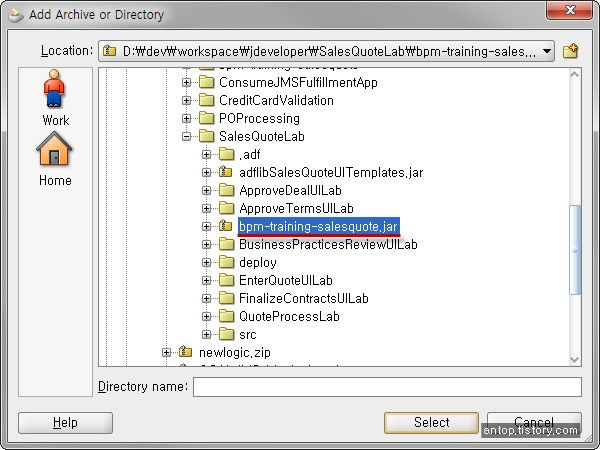600x450 pixels.
Task: Click the BusinessPracticesReviewUILab folder icon
Action: click(227, 244)
